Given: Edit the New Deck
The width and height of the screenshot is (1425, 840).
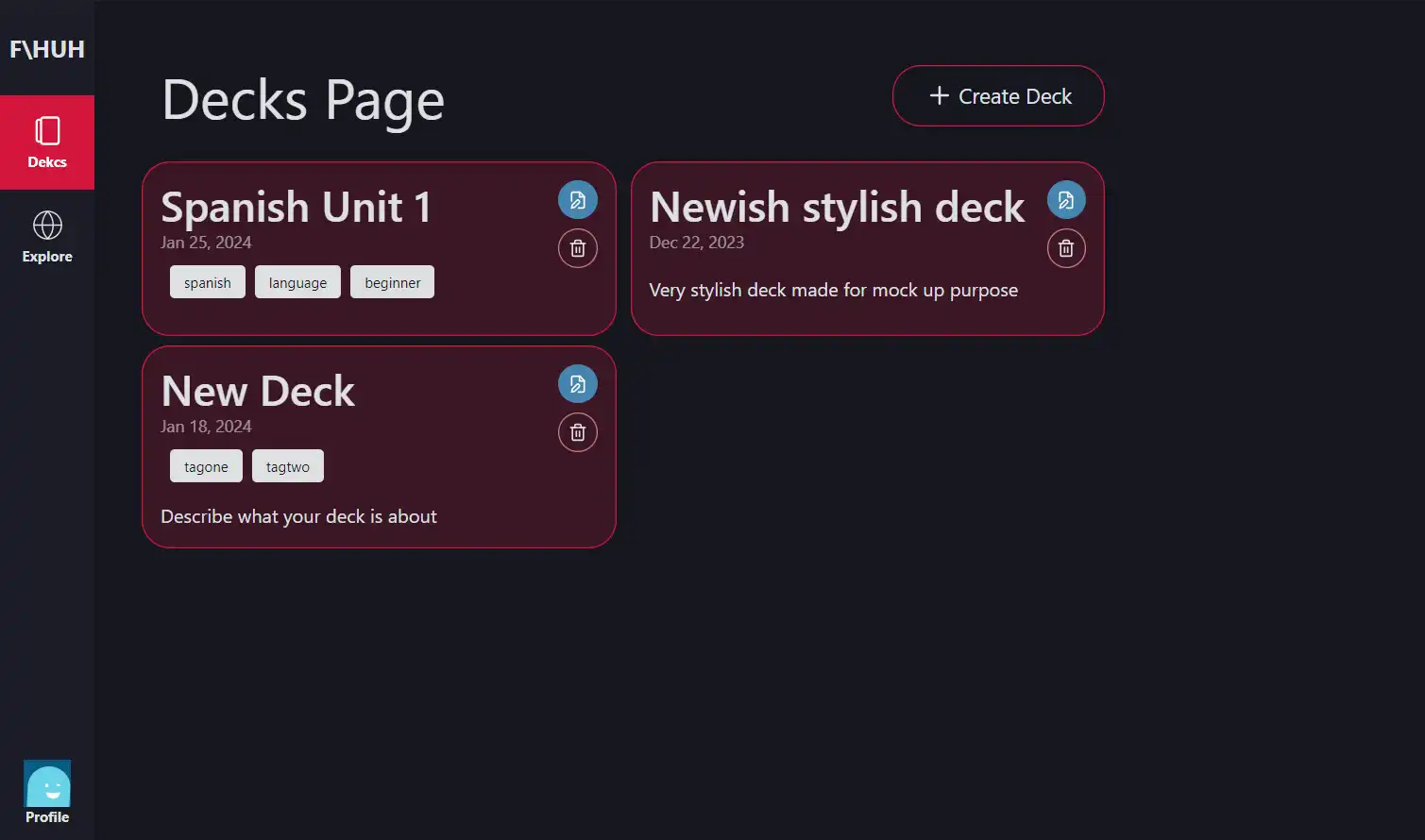Looking at the screenshot, I should (577, 383).
